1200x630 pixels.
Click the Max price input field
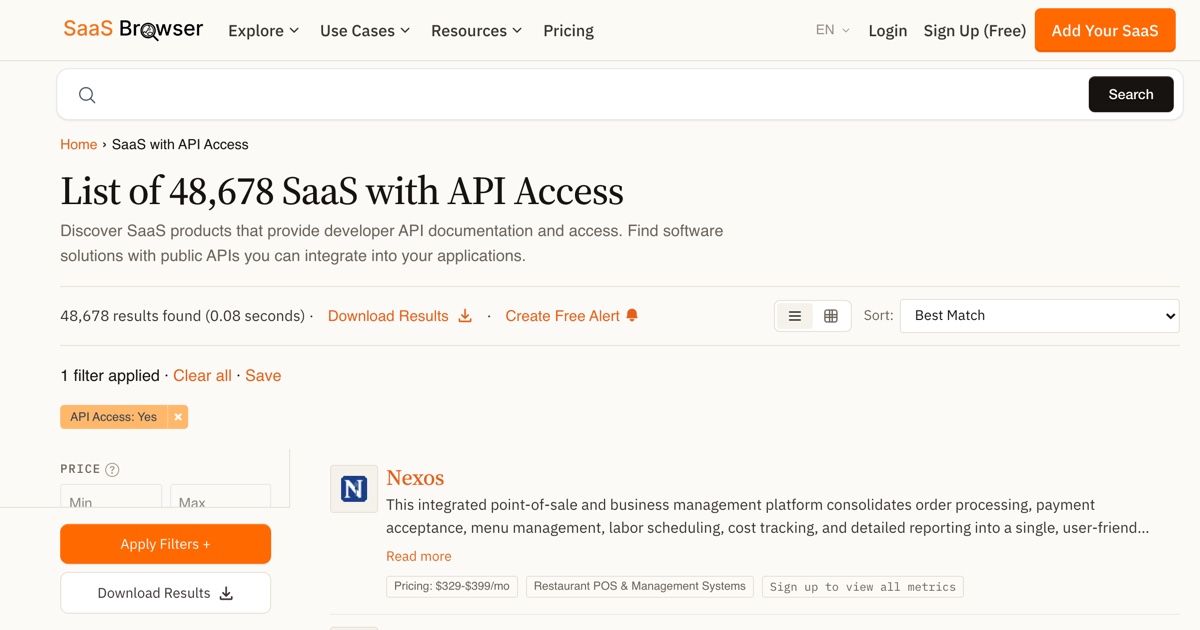[x=220, y=496]
